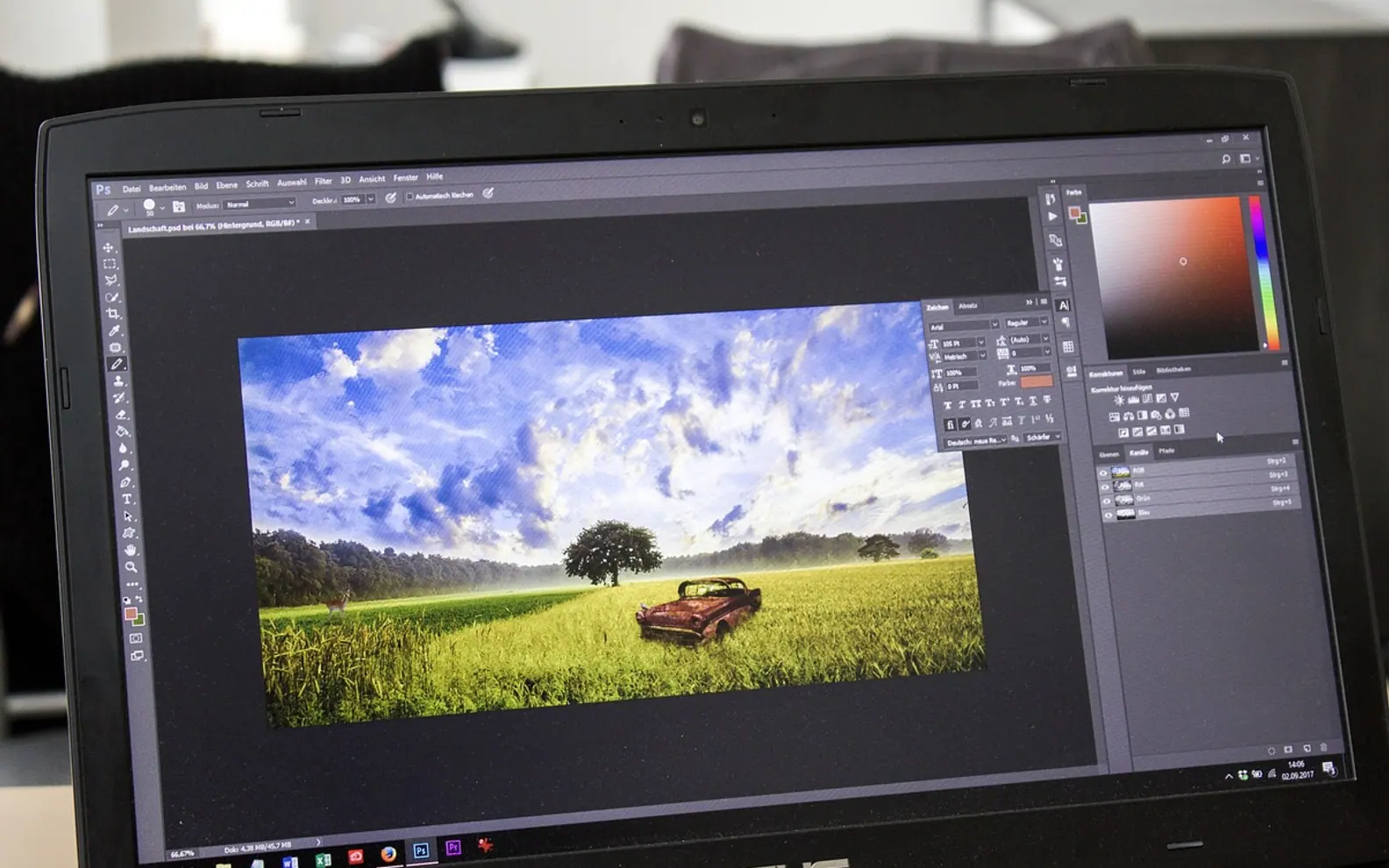Open the Ebene menu
The width and height of the screenshot is (1389, 868).
(x=227, y=185)
